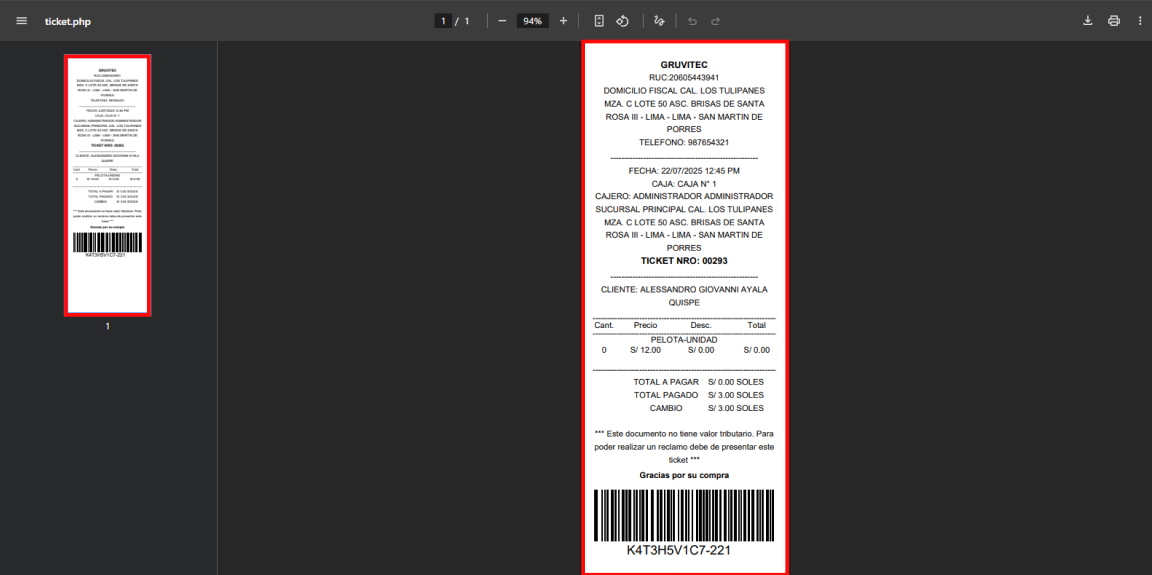
Task: Click the redo arrow in toolbar
Action: tap(716, 21)
